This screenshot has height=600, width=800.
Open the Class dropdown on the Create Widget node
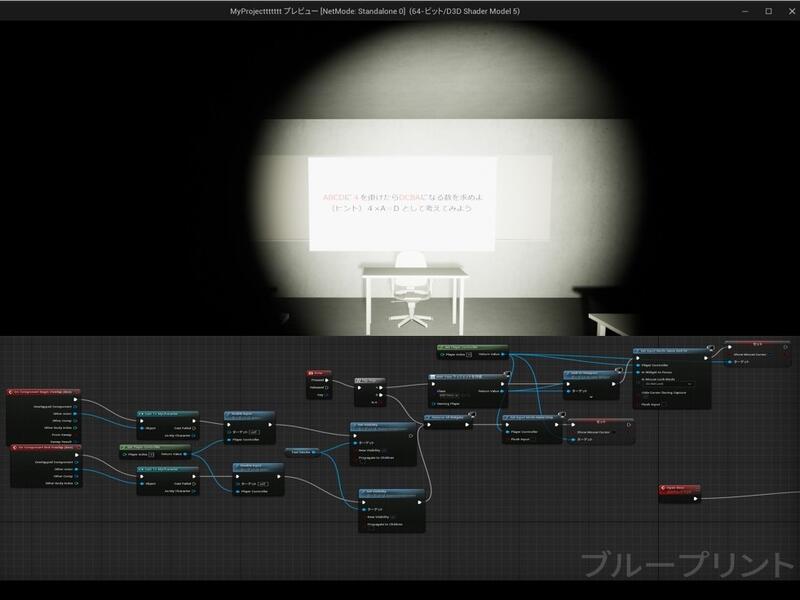point(452,395)
